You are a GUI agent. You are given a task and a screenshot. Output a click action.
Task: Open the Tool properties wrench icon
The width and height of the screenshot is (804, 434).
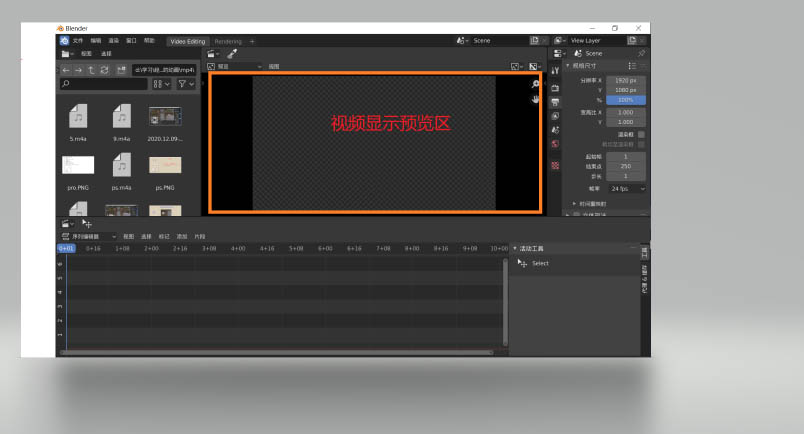coord(555,70)
